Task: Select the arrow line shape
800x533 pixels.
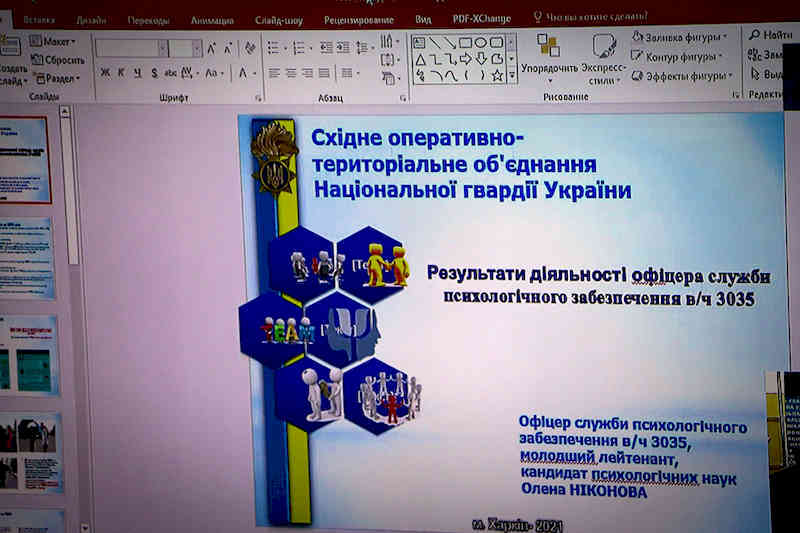Action: [x=449, y=43]
